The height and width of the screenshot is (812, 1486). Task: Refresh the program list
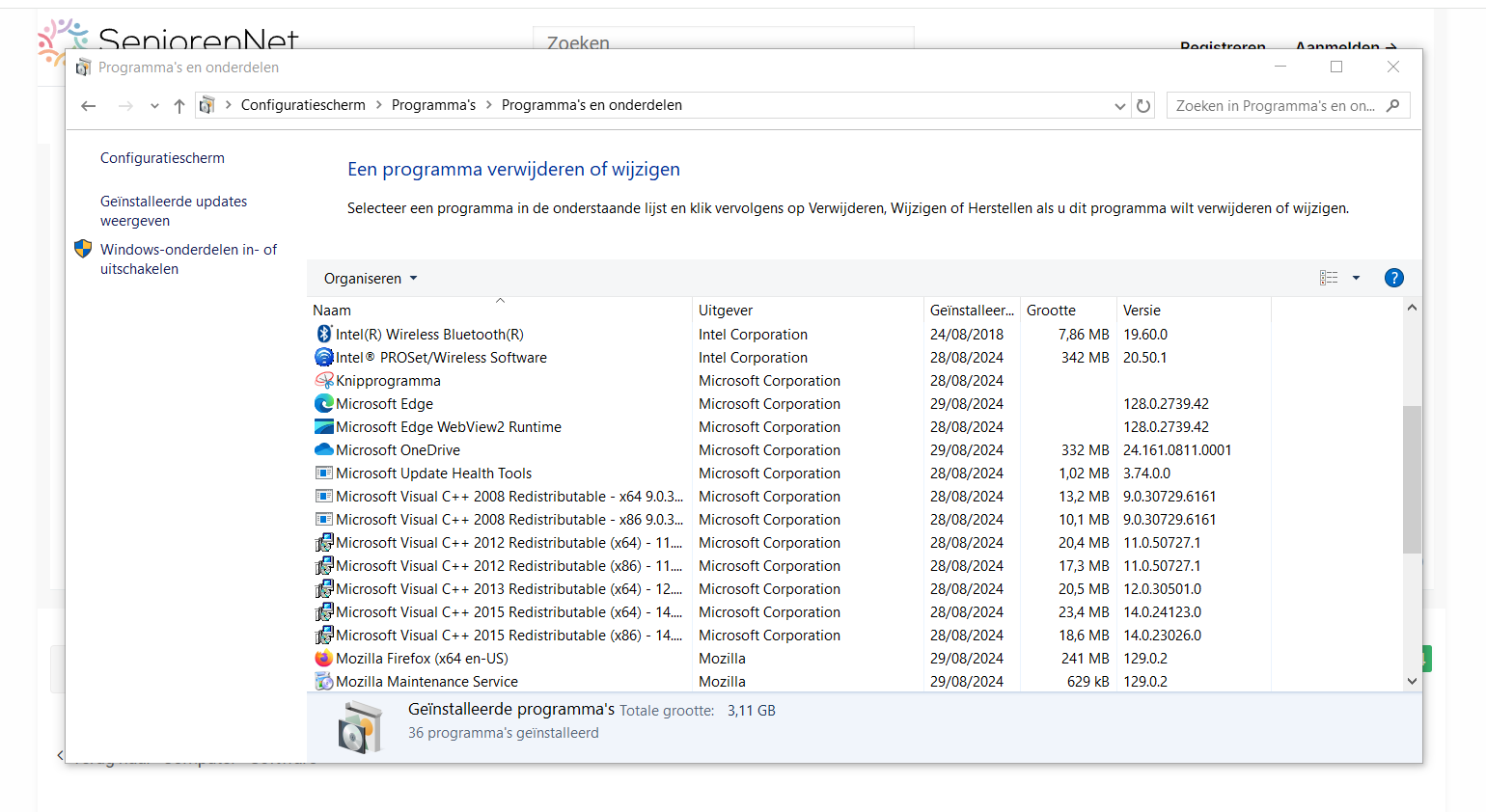coord(1143,106)
